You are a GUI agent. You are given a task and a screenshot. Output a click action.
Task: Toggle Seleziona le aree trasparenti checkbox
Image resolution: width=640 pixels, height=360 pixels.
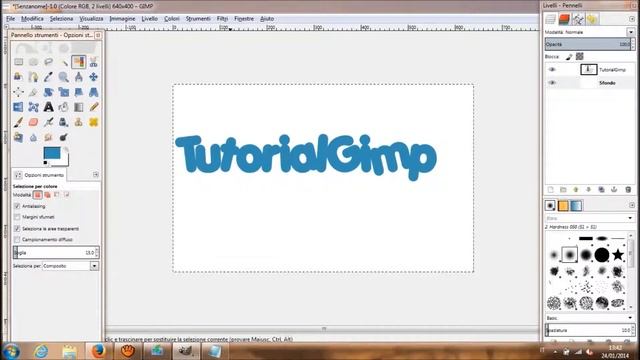(17, 229)
